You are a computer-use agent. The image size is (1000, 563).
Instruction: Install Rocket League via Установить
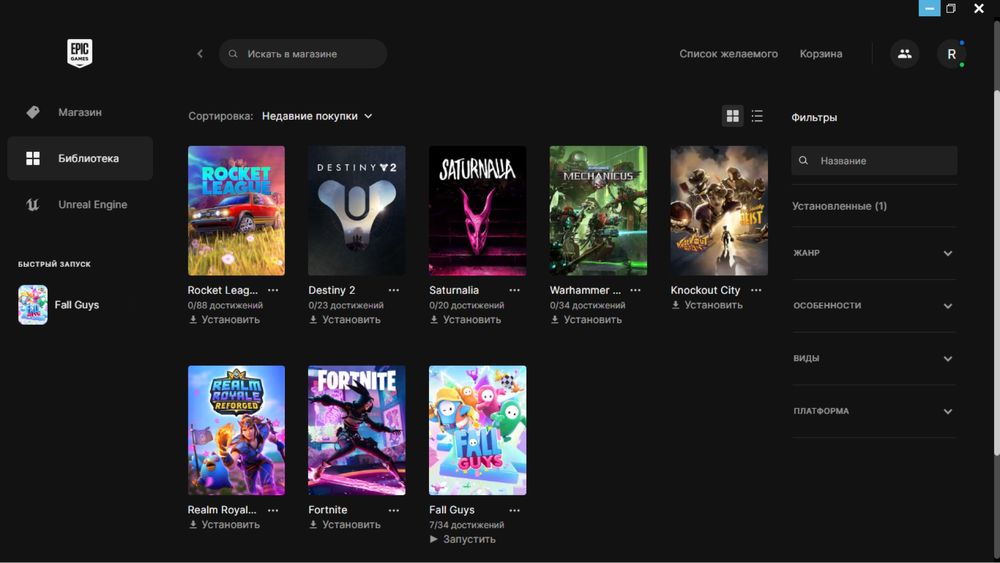point(224,319)
